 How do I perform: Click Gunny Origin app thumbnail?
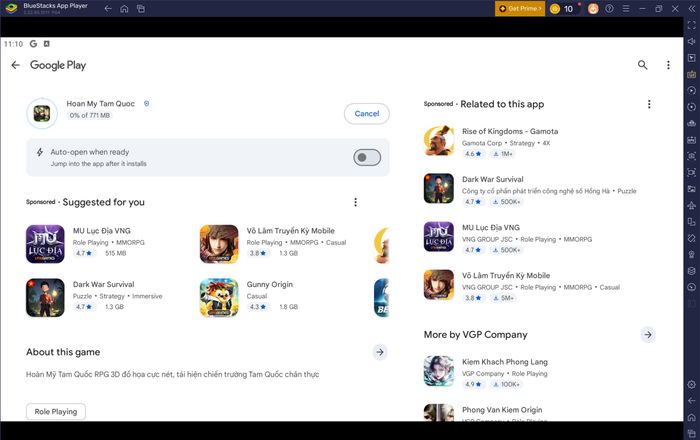(x=219, y=298)
